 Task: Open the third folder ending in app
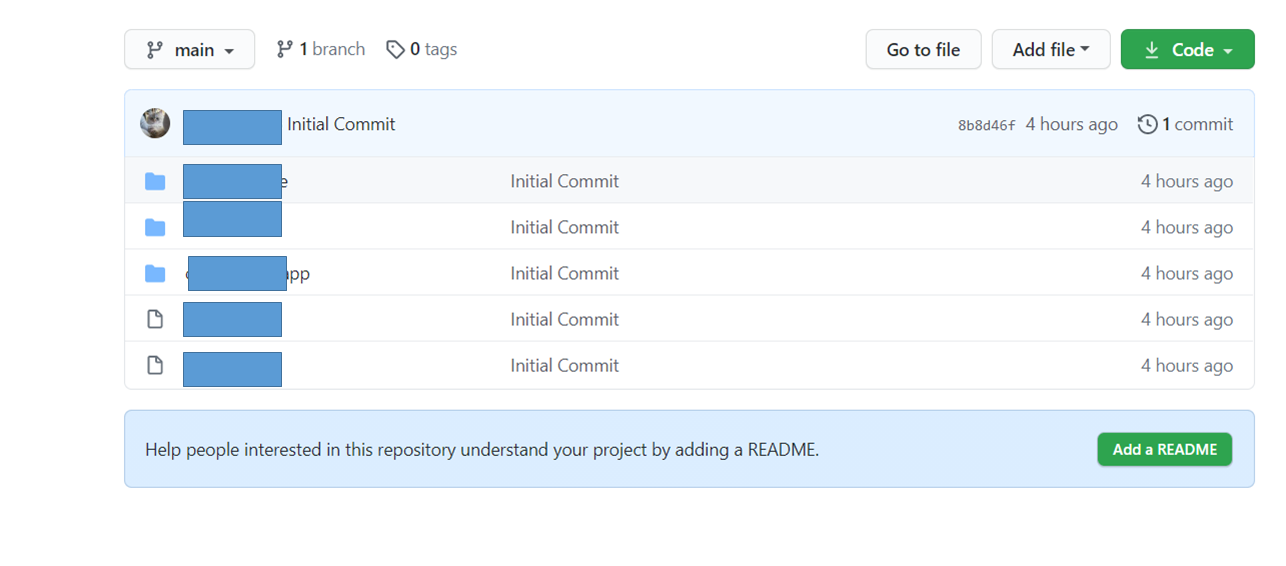click(x=248, y=273)
